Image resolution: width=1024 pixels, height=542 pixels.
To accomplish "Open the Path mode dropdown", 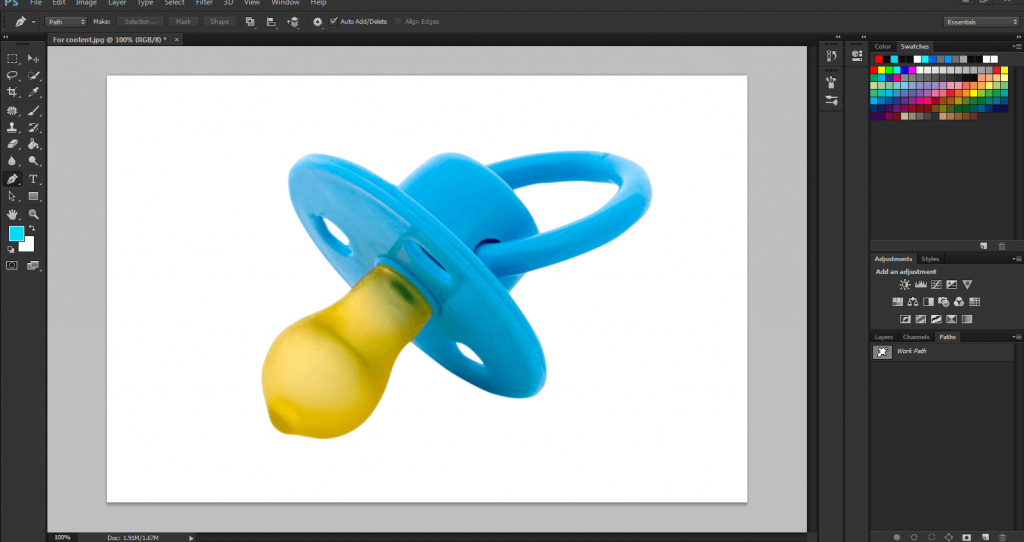I will click(66, 22).
